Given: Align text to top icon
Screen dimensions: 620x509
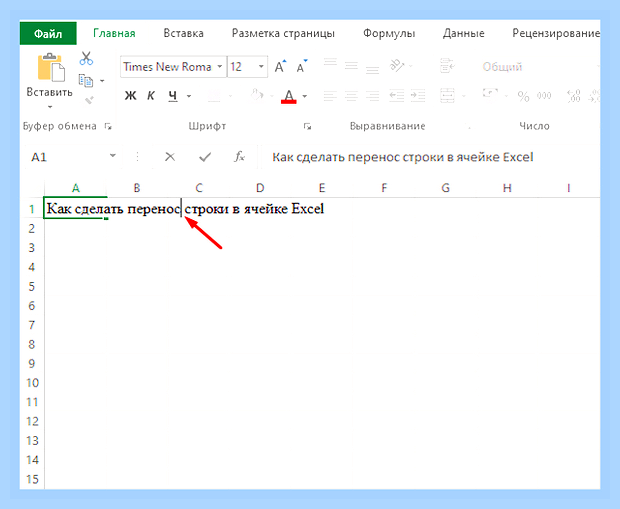Looking at the screenshot, I should [330, 63].
